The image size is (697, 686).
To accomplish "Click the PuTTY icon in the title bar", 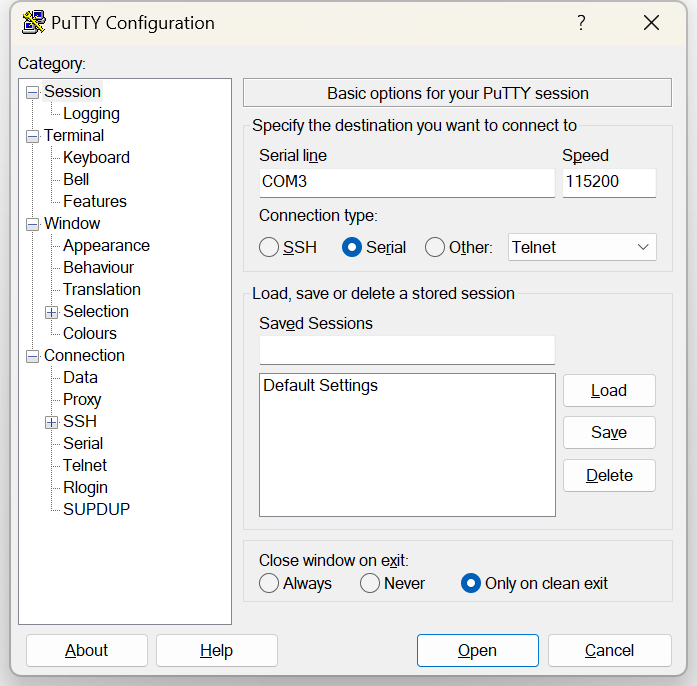I will pos(34,23).
